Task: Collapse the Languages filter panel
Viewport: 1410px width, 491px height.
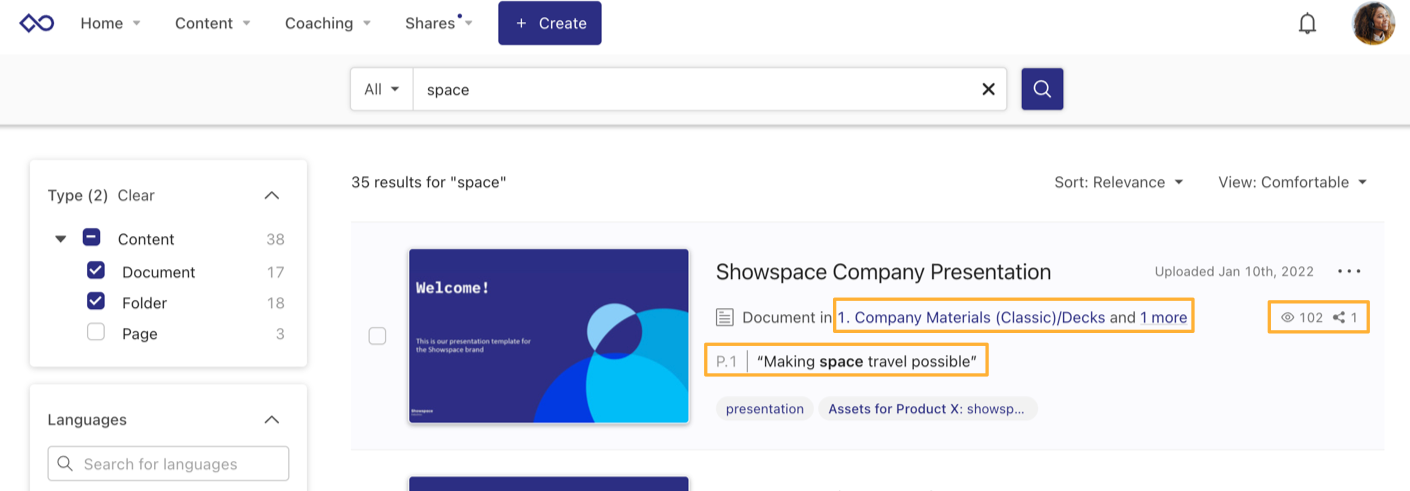Action: (x=272, y=420)
